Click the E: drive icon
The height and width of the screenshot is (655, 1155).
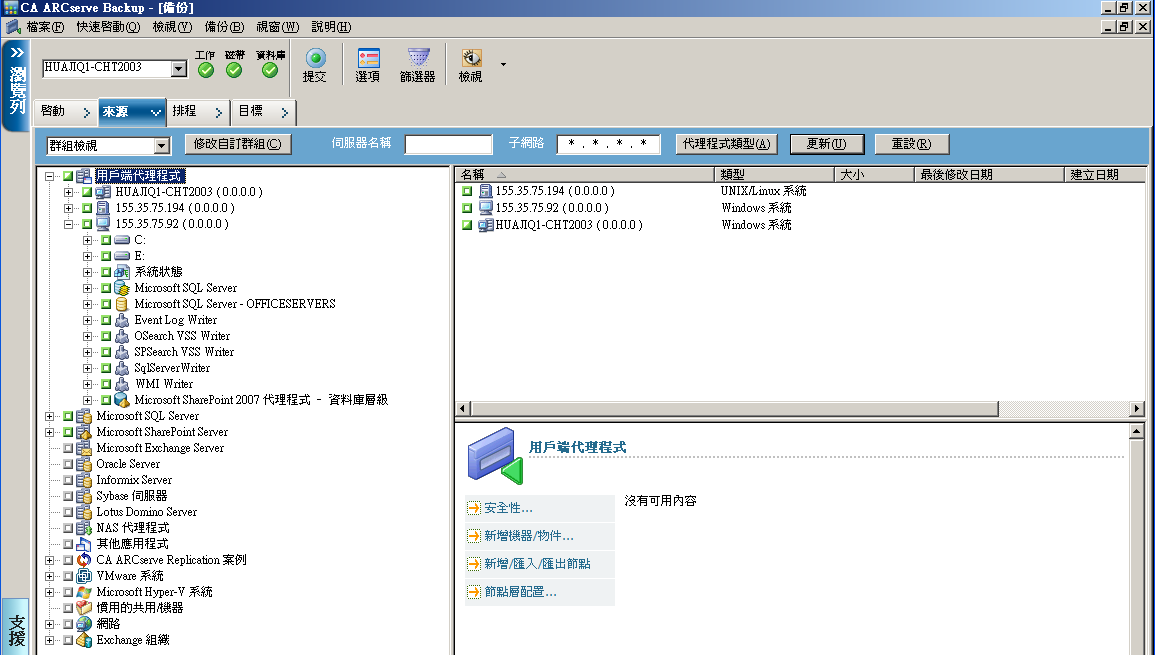point(122,256)
